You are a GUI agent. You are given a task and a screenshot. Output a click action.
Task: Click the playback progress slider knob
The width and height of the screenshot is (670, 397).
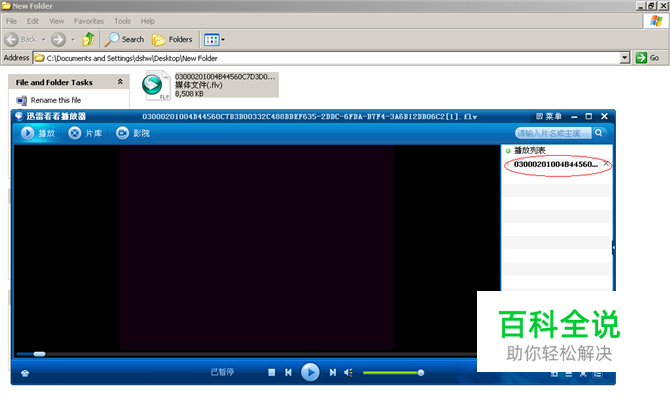(39, 354)
